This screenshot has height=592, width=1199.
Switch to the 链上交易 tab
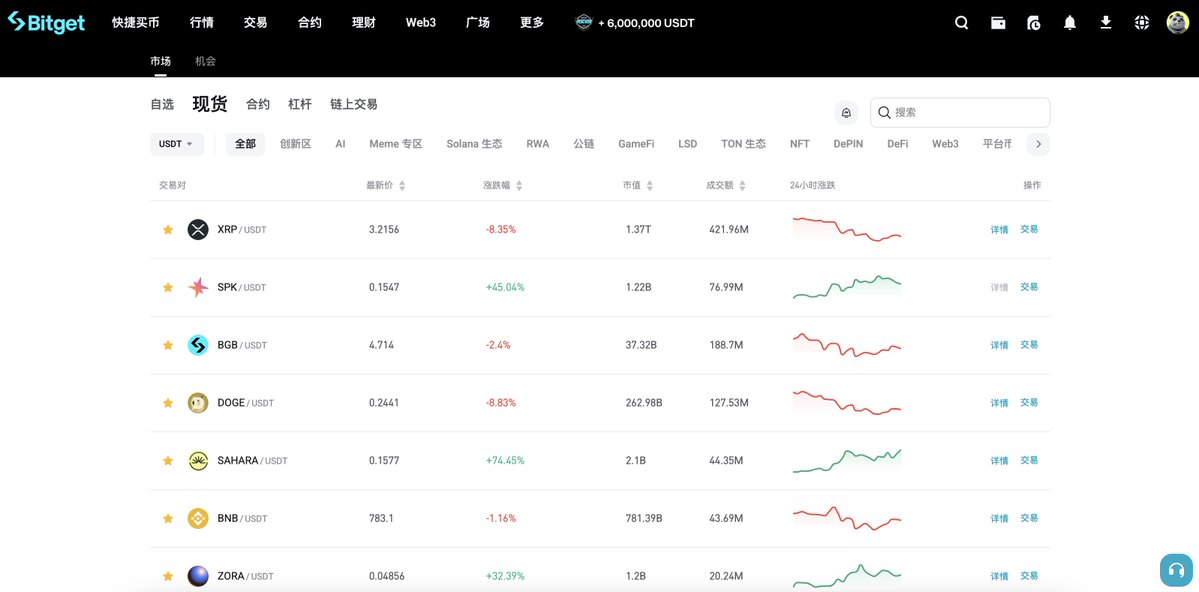tap(354, 104)
